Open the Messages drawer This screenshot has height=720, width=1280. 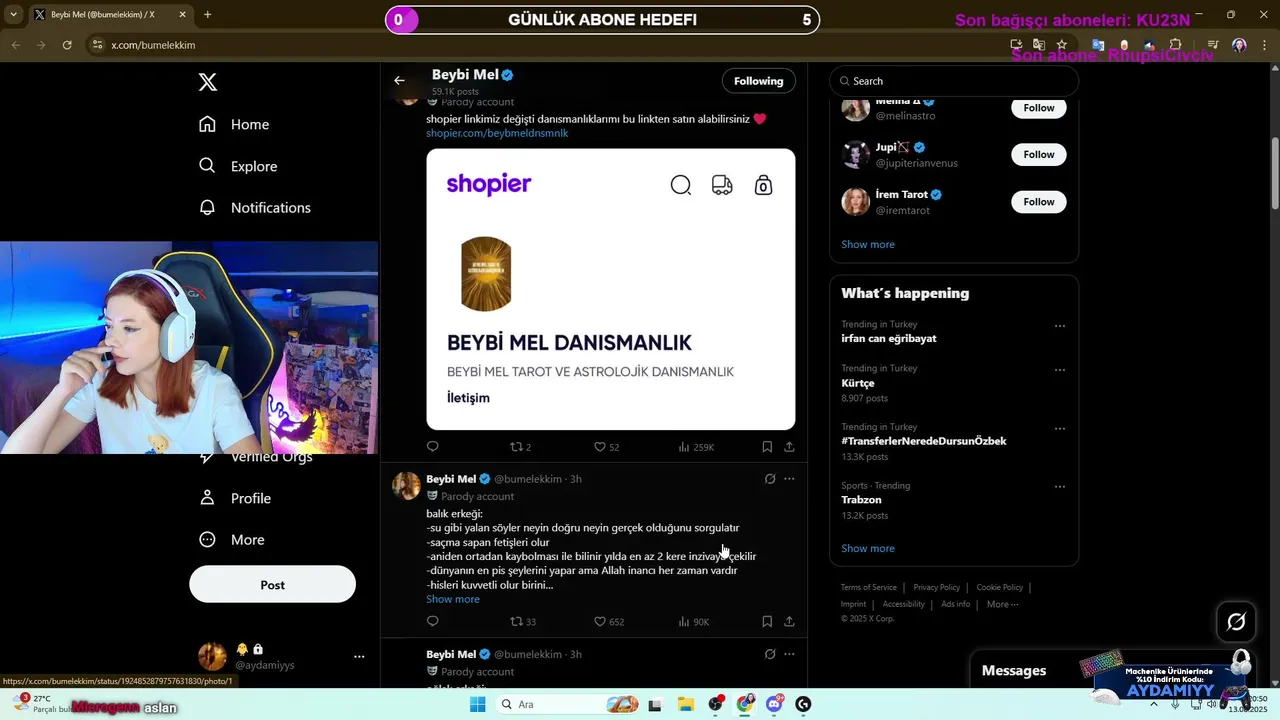tap(1014, 671)
